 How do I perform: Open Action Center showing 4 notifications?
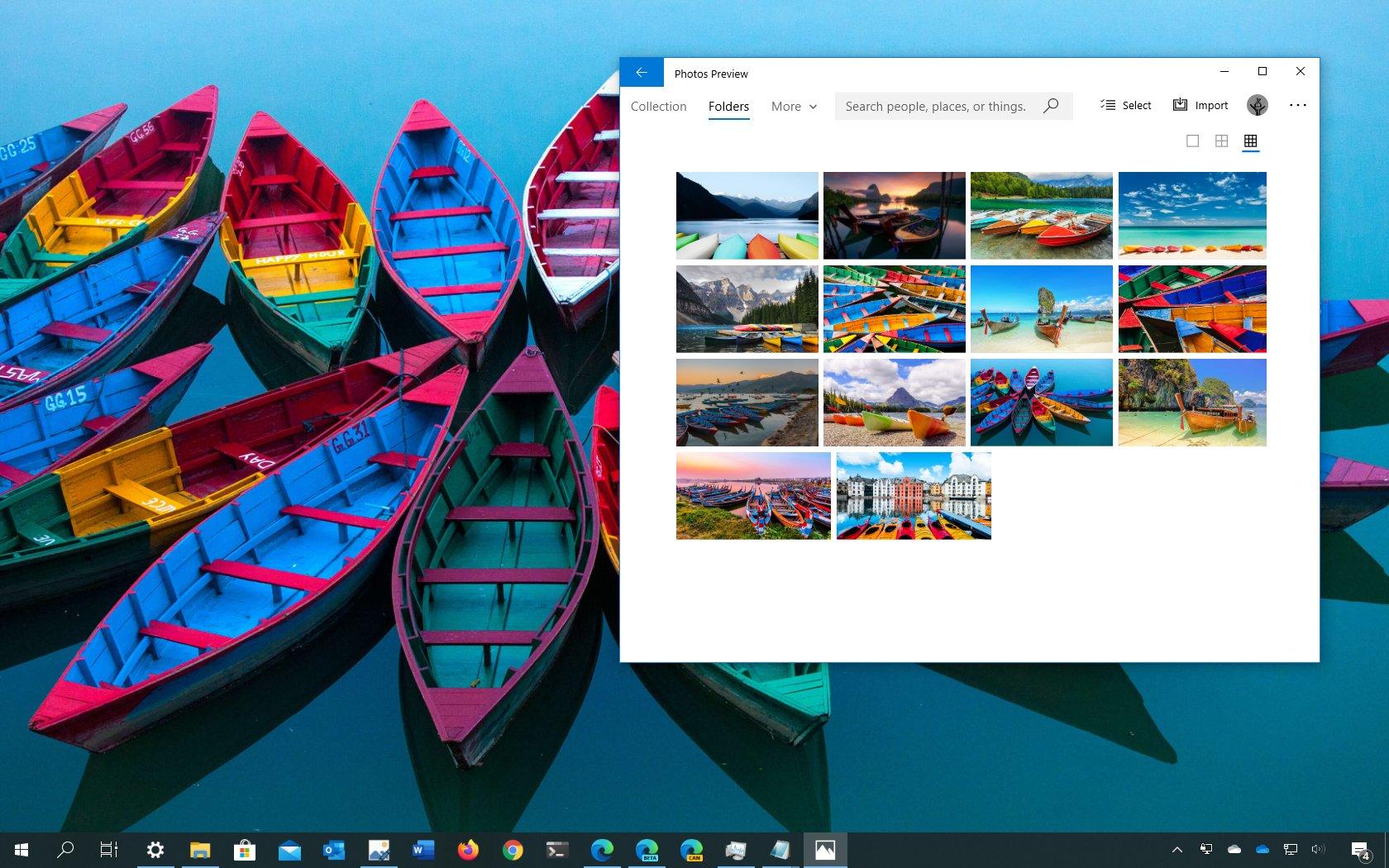(1360, 849)
